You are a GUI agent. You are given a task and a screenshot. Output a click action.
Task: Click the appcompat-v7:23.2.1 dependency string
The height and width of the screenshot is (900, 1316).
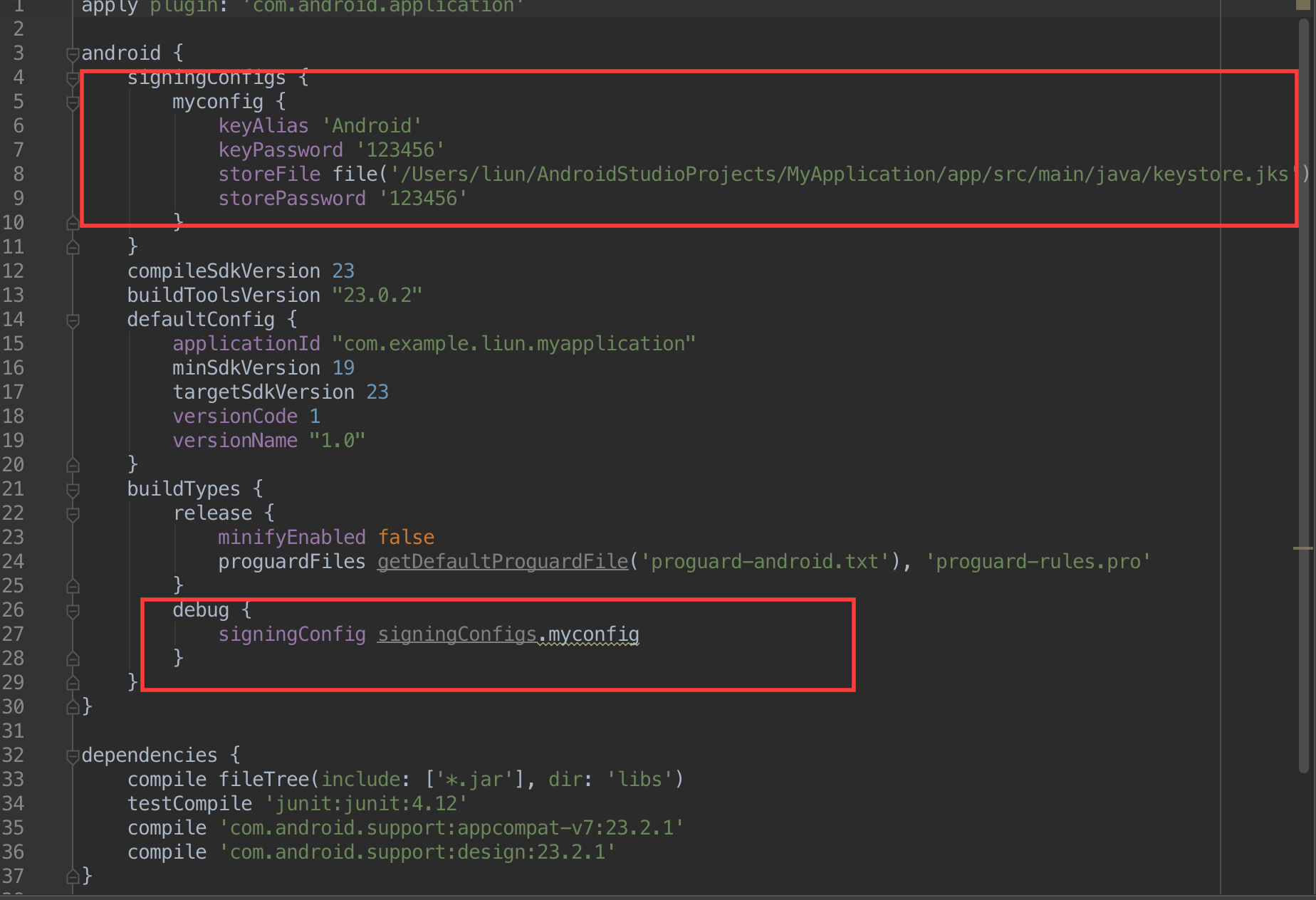(x=451, y=828)
